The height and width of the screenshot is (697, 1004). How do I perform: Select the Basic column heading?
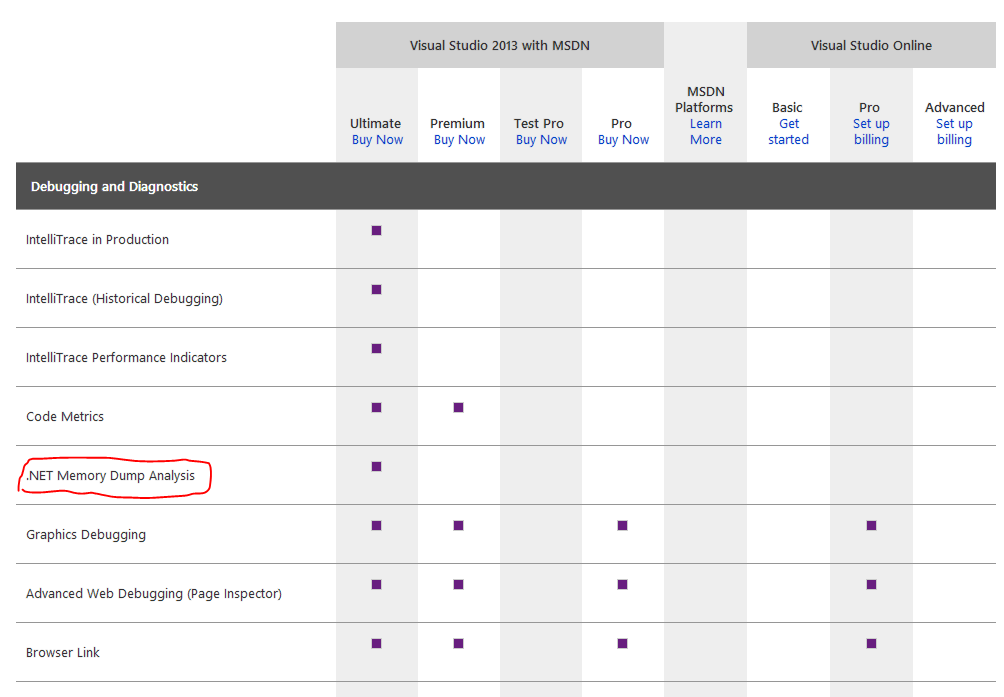[x=787, y=108]
